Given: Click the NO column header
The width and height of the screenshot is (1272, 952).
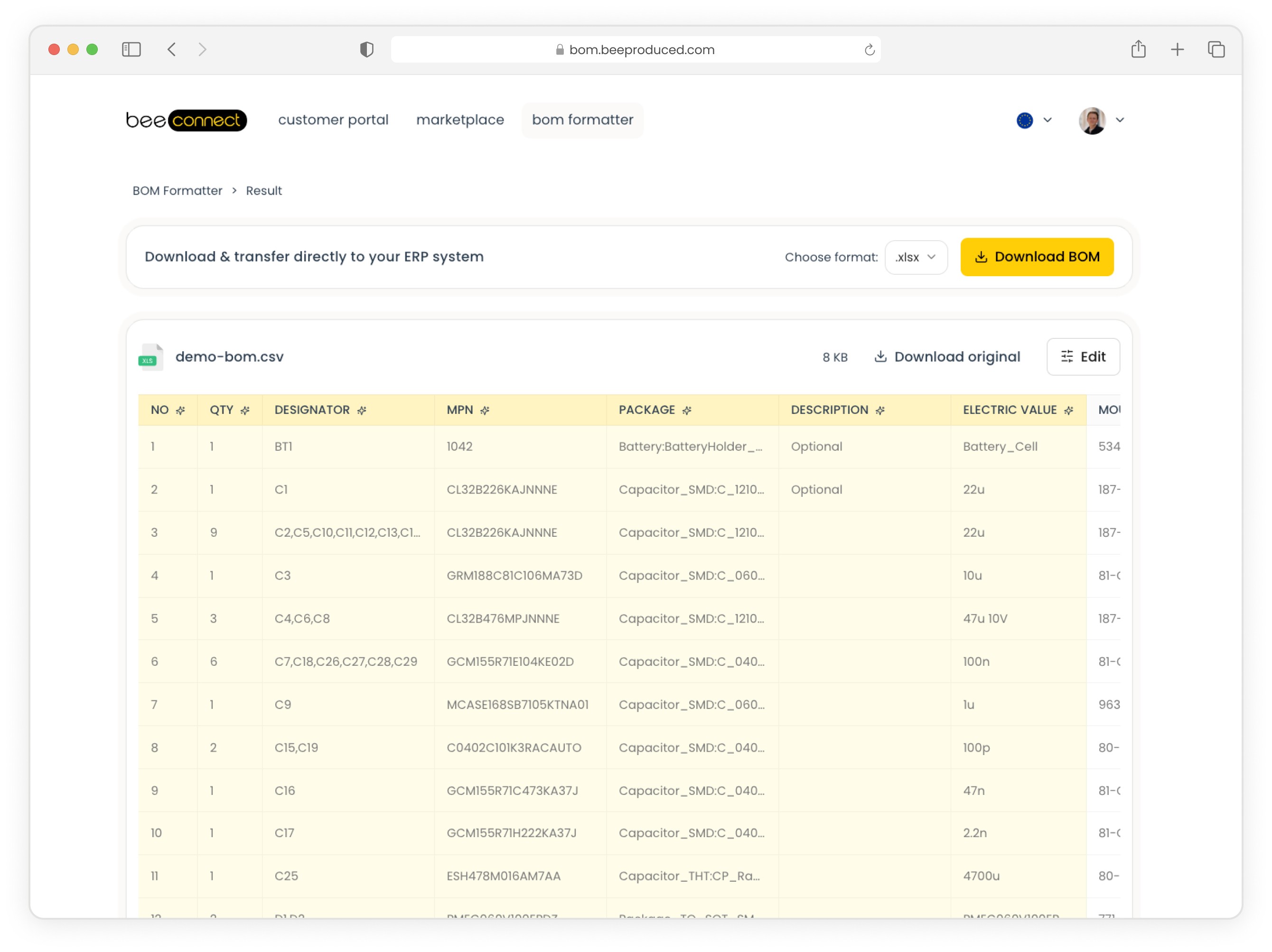Looking at the screenshot, I should click(168, 411).
